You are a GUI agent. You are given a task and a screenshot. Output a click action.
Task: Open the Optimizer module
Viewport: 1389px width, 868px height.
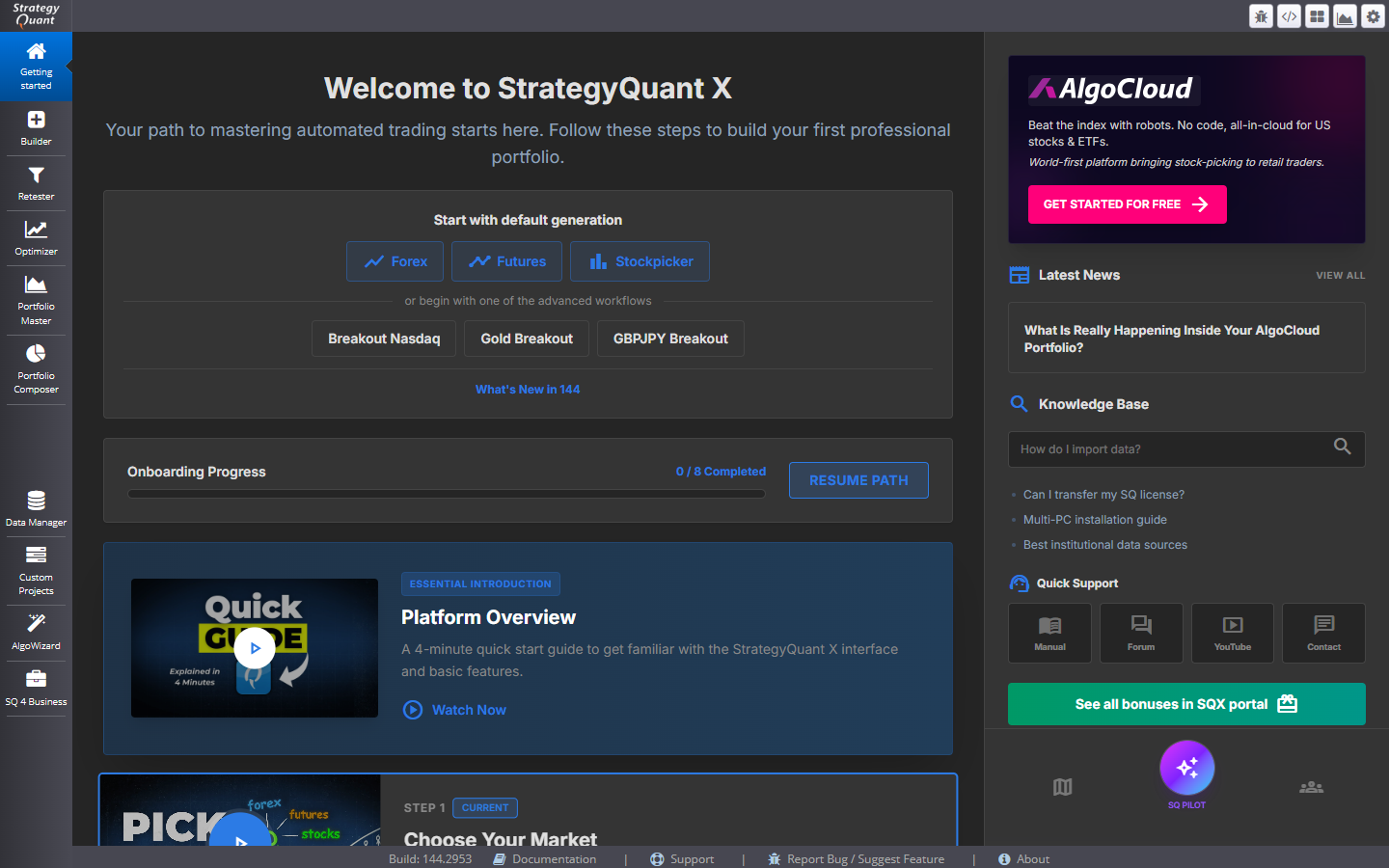point(36,238)
